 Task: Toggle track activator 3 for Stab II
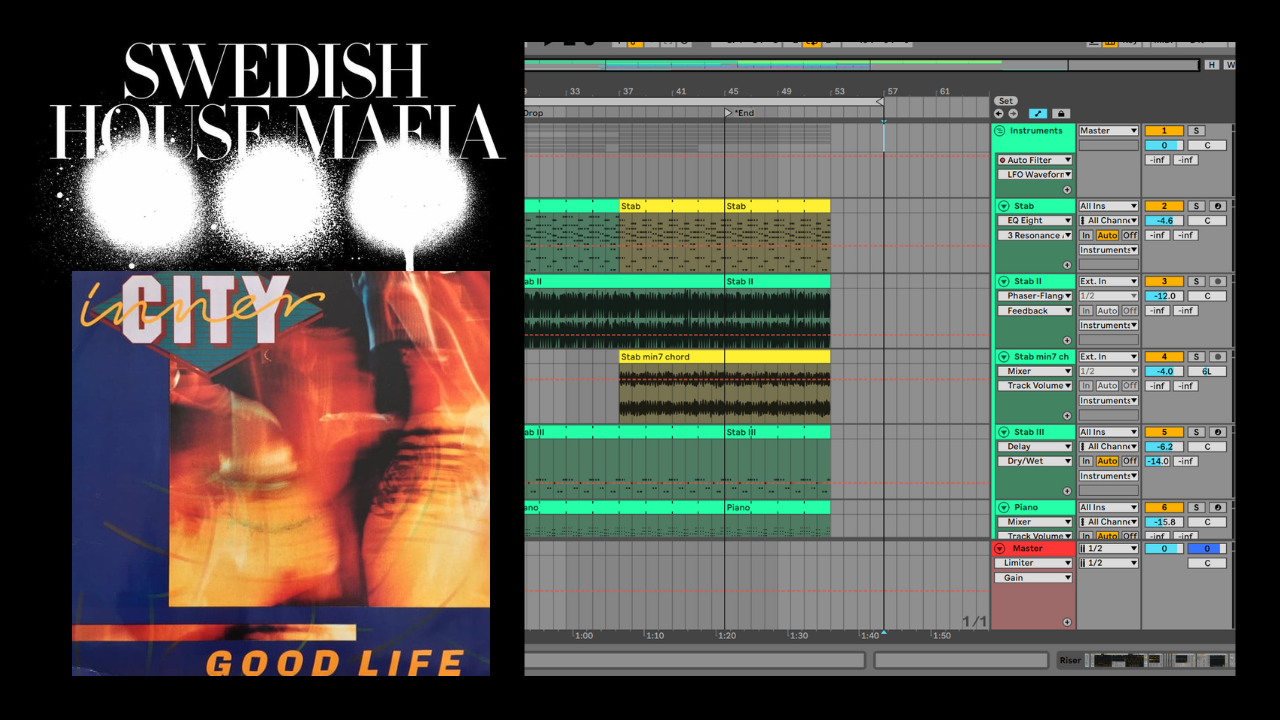(x=1164, y=281)
